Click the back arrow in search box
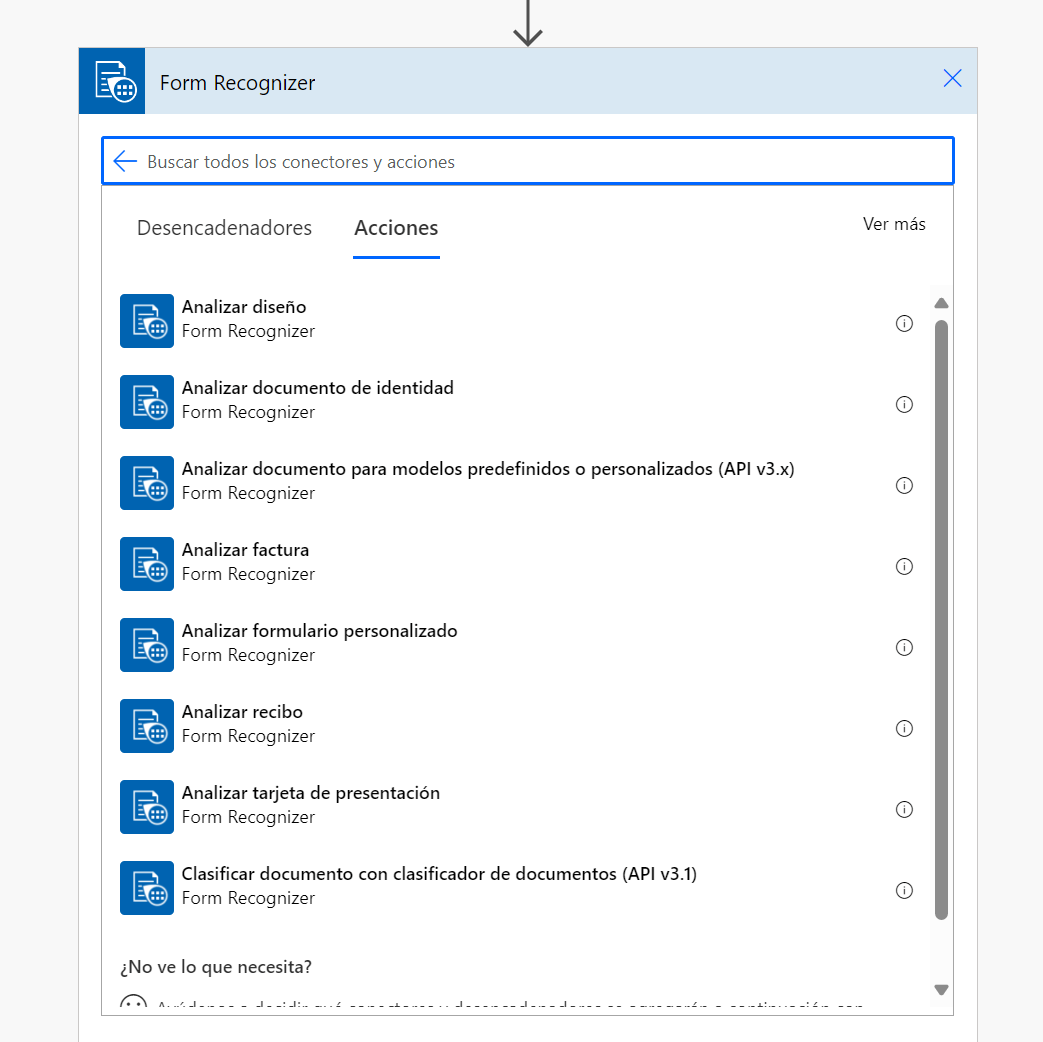 pos(125,161)
